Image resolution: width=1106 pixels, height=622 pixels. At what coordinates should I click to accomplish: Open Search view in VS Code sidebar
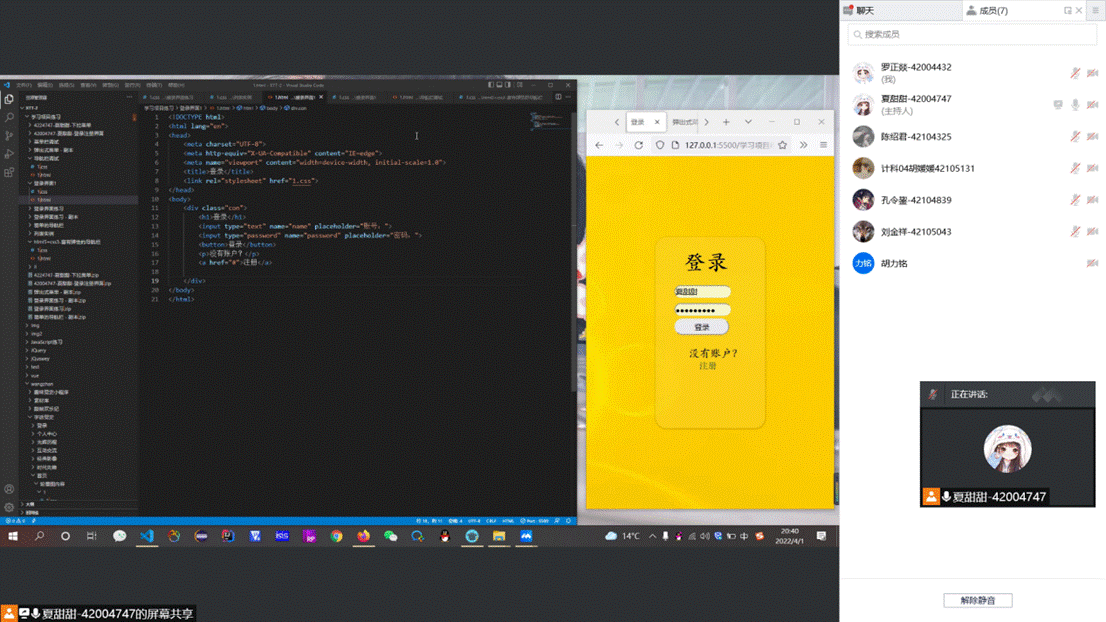tap(9, 117)
